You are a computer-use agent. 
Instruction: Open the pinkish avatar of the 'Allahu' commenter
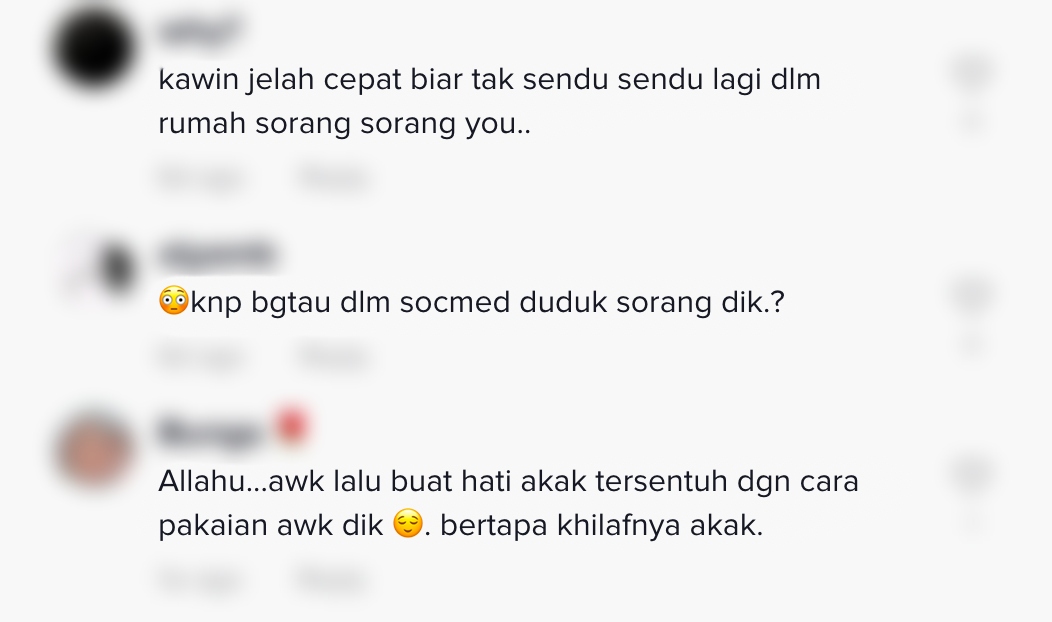[x=94, y=450]
